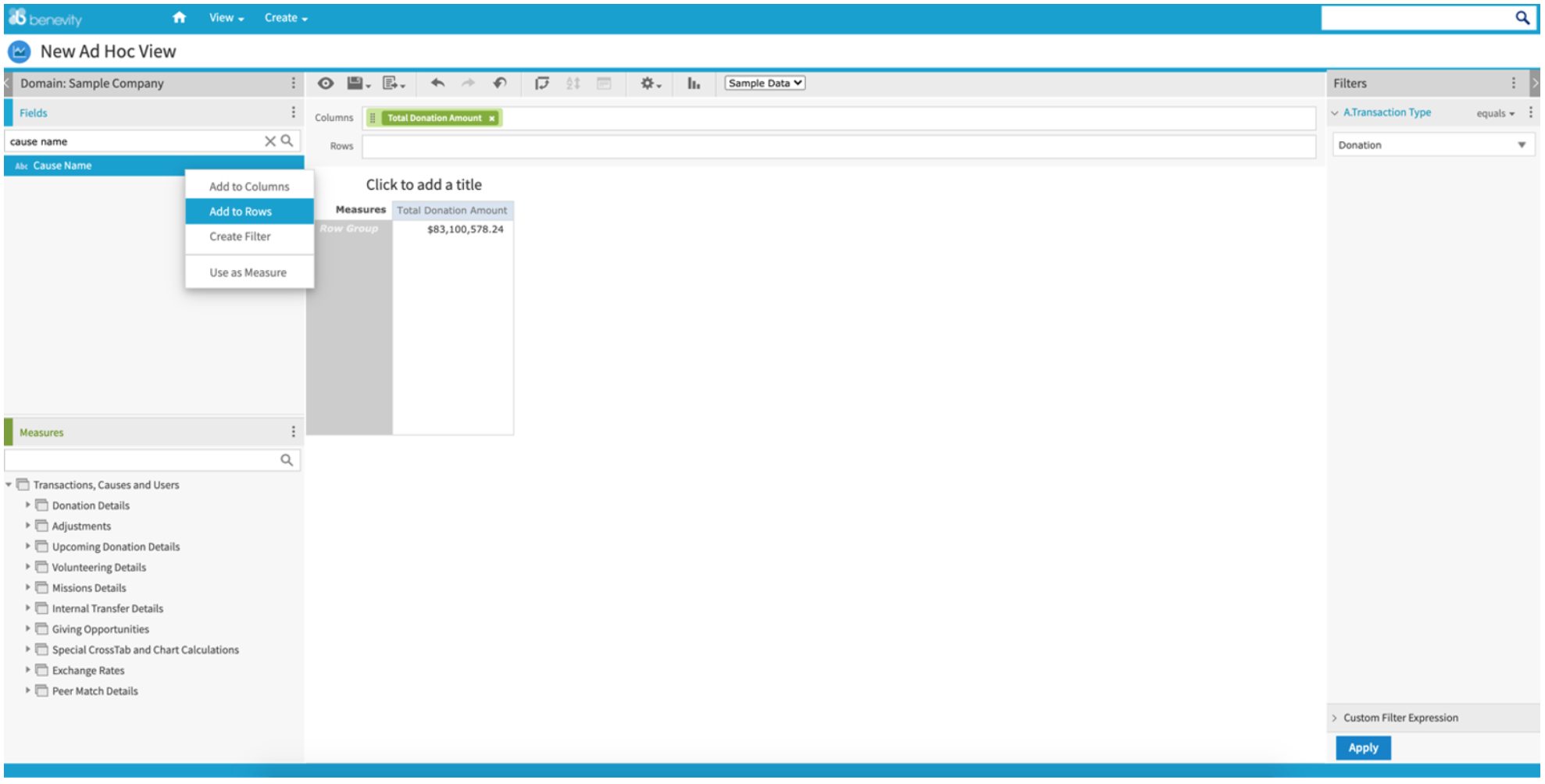Image resolution: width=1545 pixels, height=784 pixels.
Task: Click the chart type bar icon
Action: pyautogui.click(x=694, y=83)
